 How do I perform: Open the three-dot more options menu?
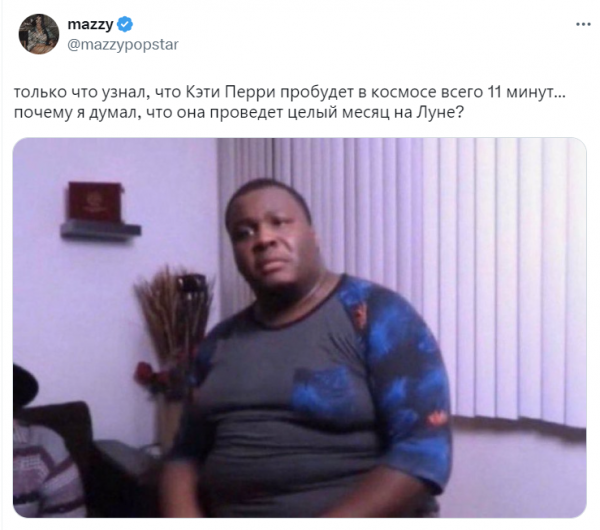(583, 24)
